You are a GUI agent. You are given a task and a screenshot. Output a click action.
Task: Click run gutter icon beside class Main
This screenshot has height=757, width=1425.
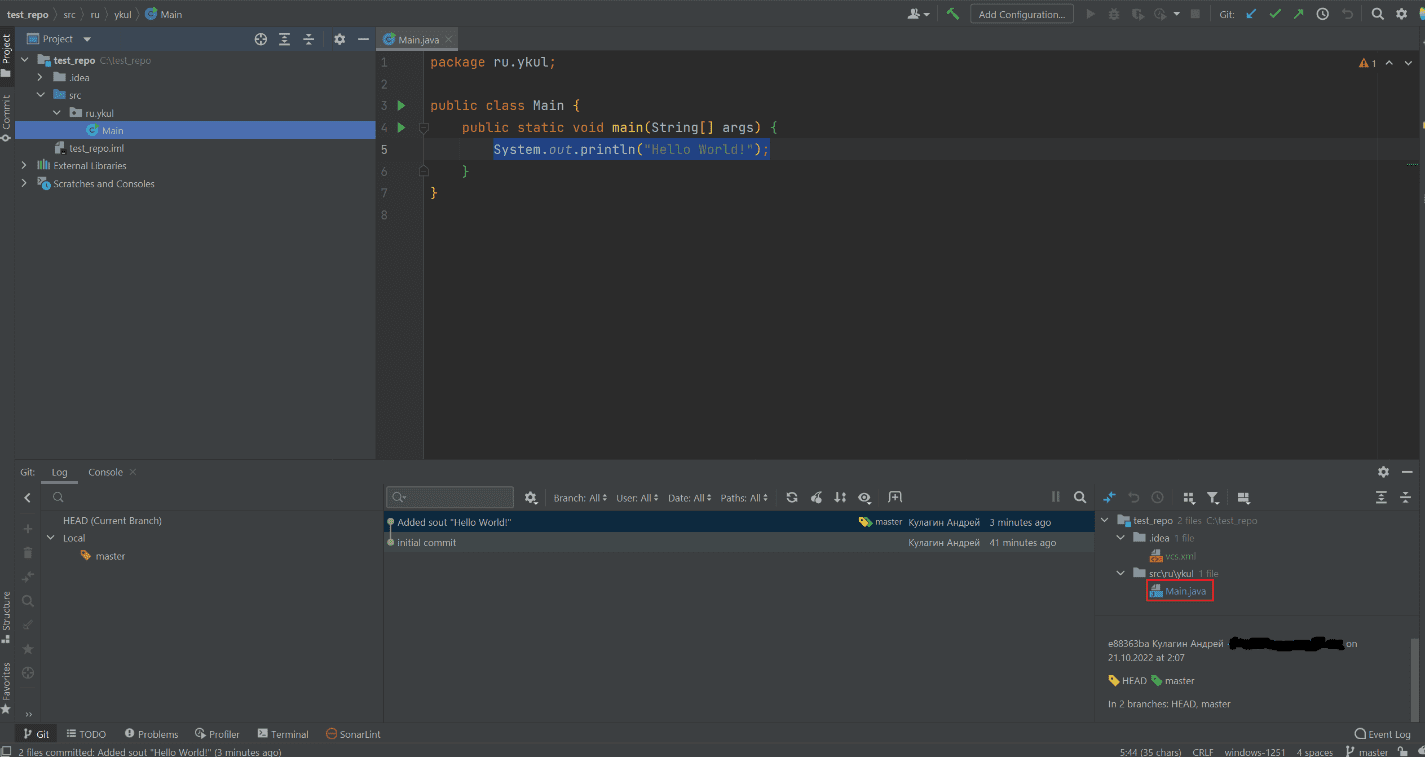coord(401,105)
